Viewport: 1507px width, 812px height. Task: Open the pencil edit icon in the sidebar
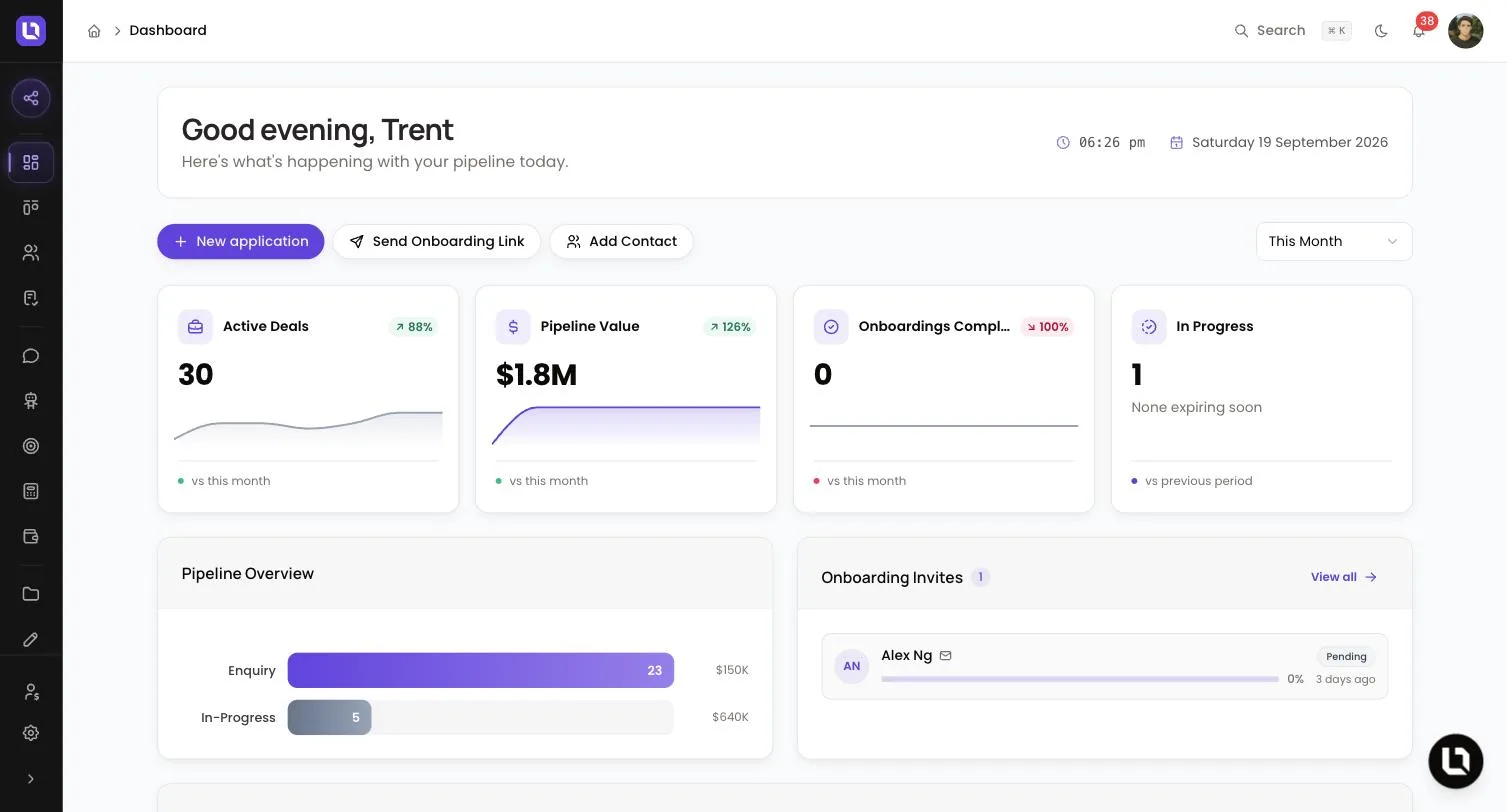pos(31,639)
